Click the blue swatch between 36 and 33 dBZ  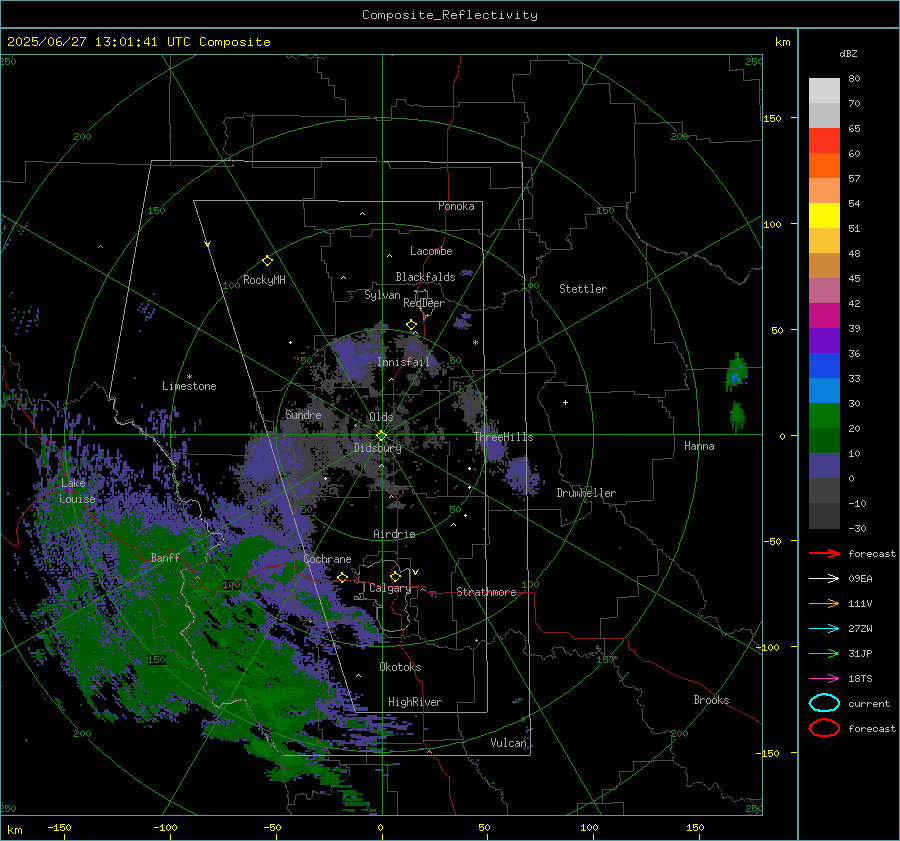tap(824, 366)
